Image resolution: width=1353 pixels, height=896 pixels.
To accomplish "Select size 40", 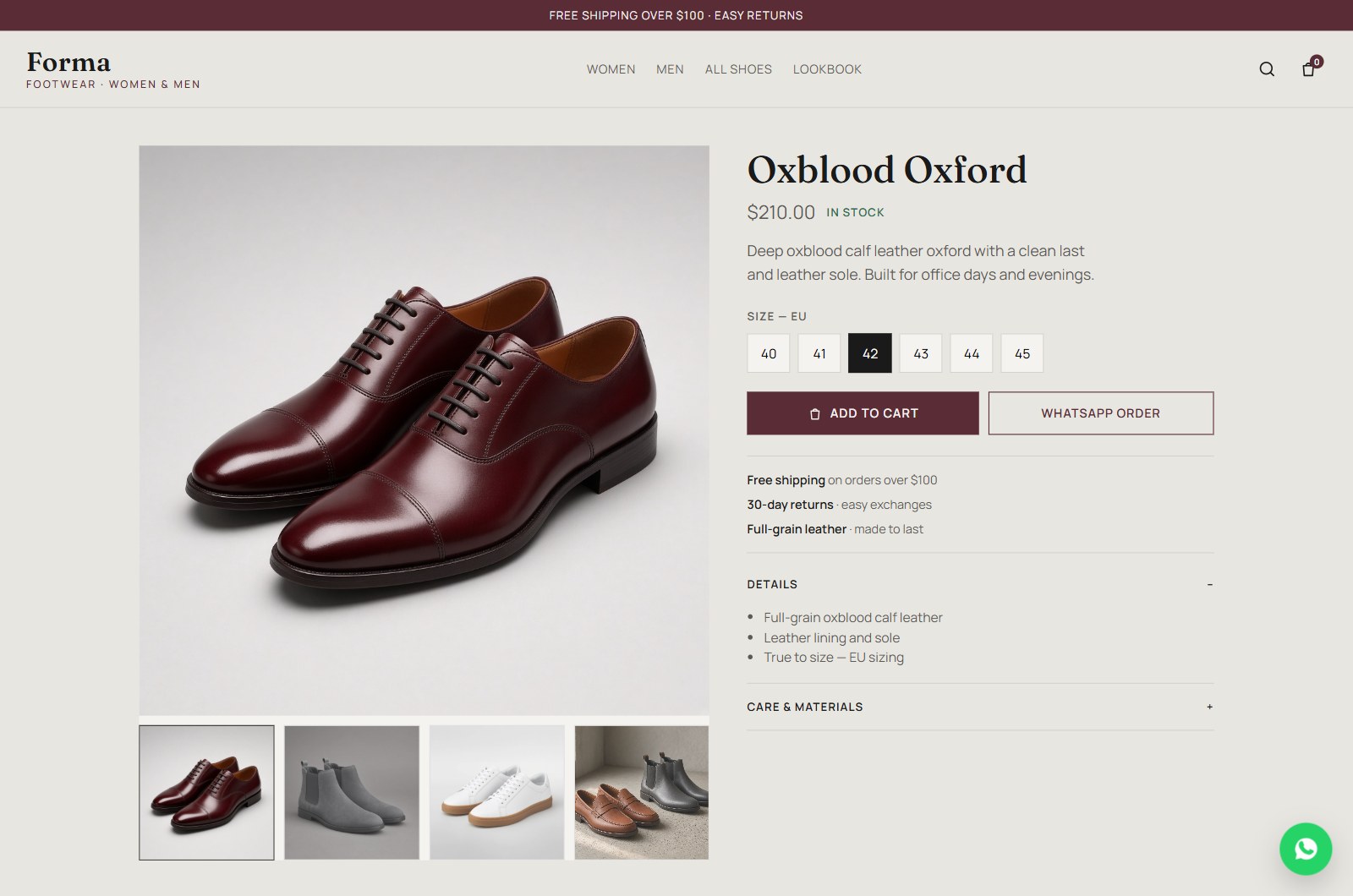I will [769, 353].
